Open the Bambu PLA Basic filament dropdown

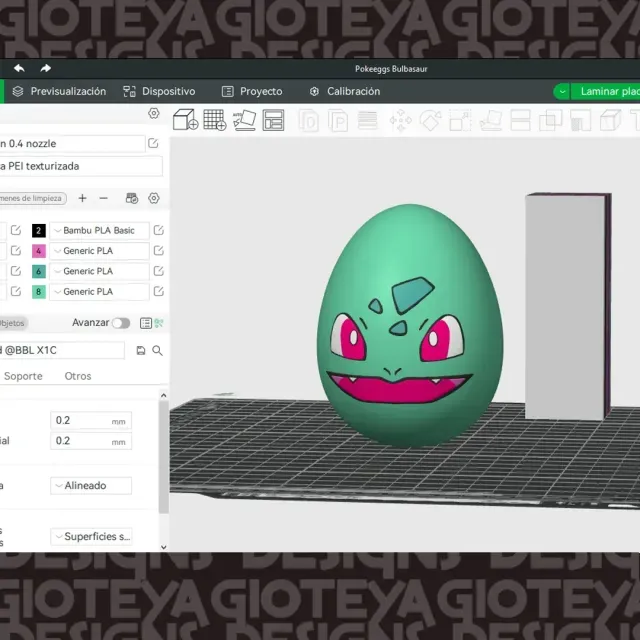tap(99, 231)
